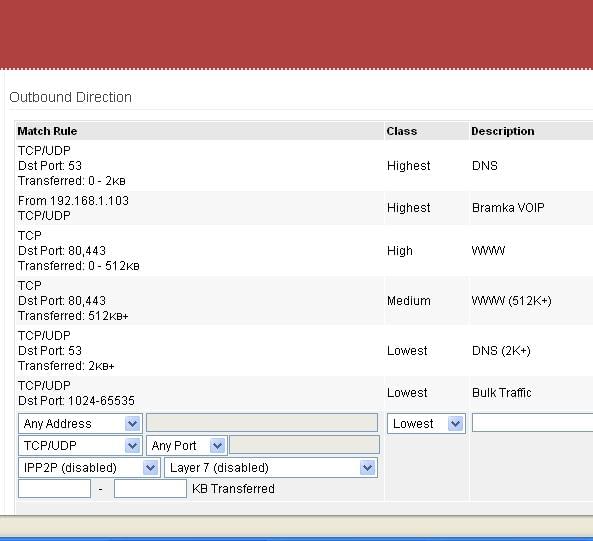
Task: Select the Bulk Traffic rule row
Action: click(304, 393)
